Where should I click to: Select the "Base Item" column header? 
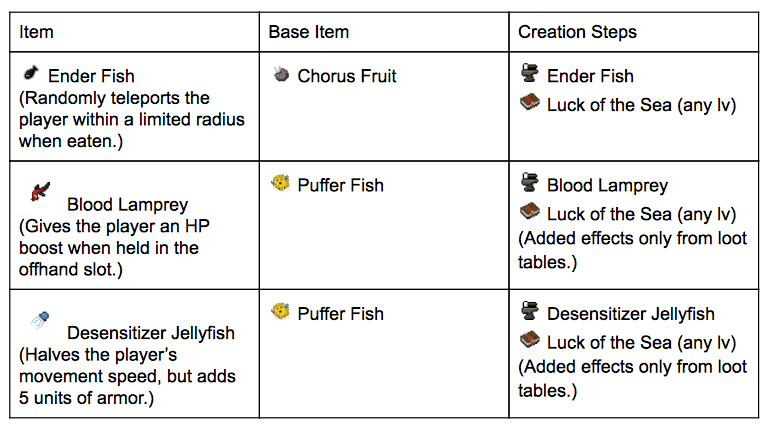click(x=308, y=32)
